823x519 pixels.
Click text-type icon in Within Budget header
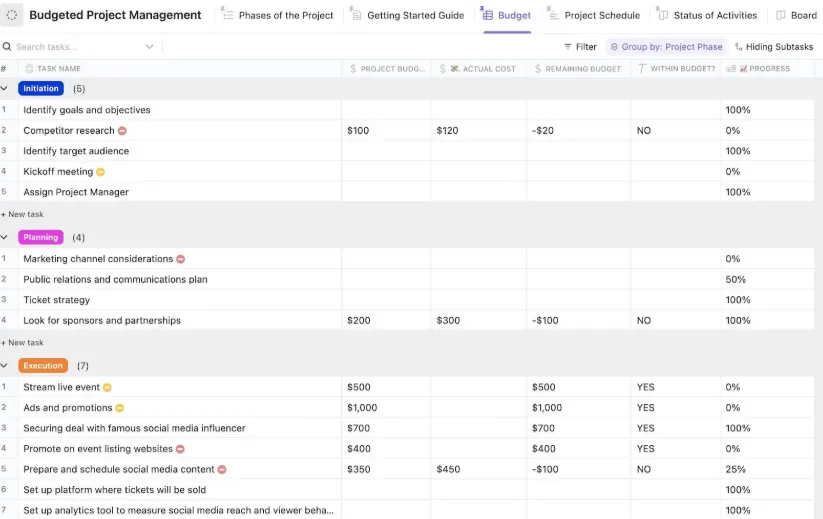pos(642,69)
